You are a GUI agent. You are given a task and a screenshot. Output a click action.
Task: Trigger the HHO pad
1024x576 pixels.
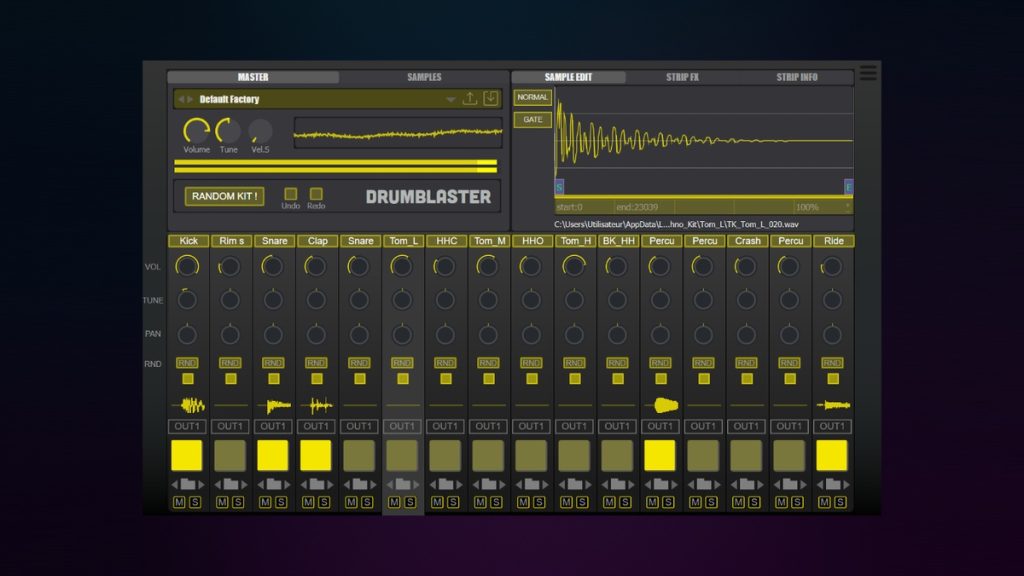531,455
